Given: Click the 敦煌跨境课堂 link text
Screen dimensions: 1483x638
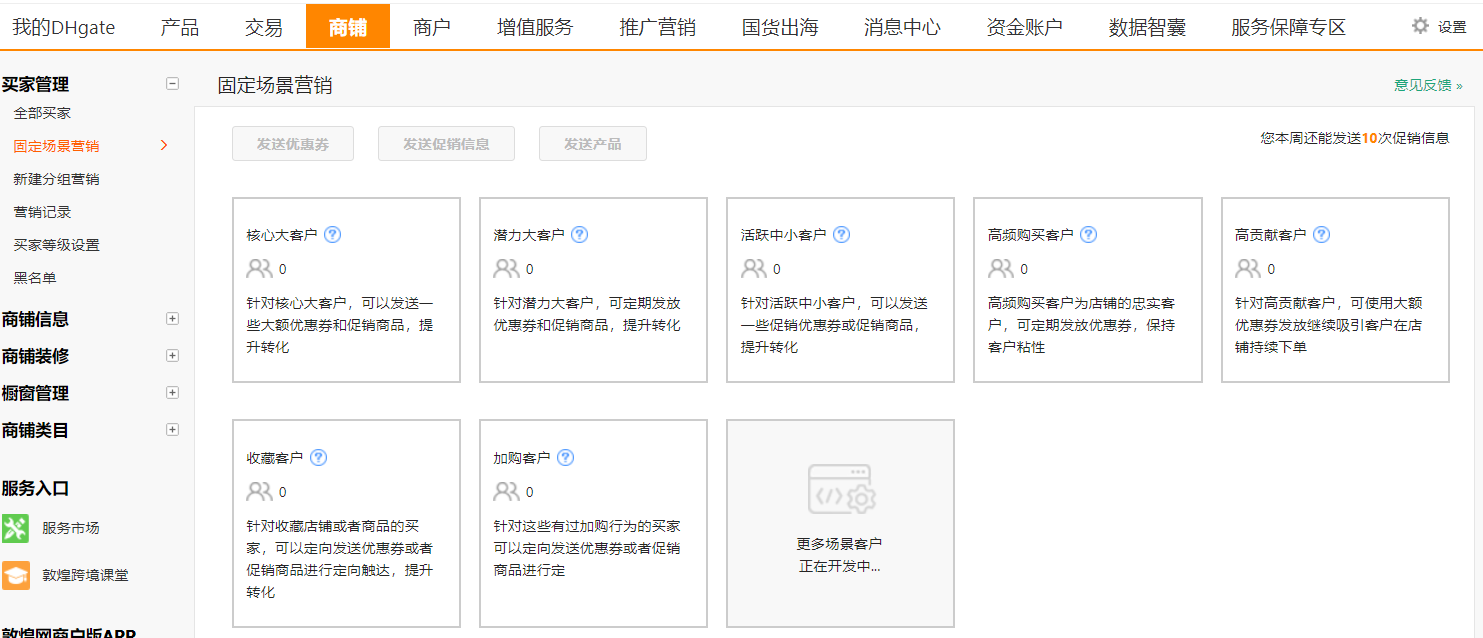Looking at the screenshot, I should pos(85,575).
